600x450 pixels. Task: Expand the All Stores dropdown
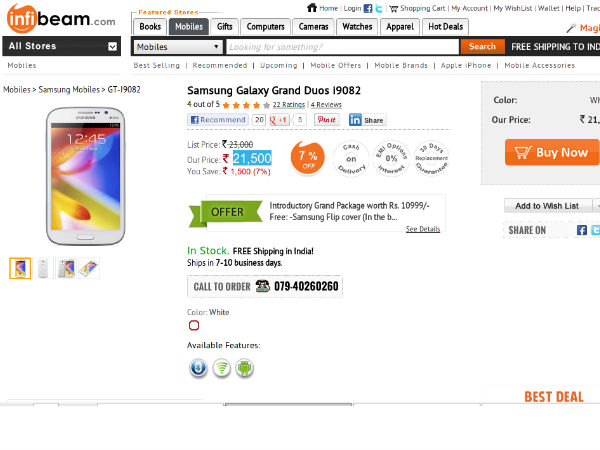coord(112,46)
